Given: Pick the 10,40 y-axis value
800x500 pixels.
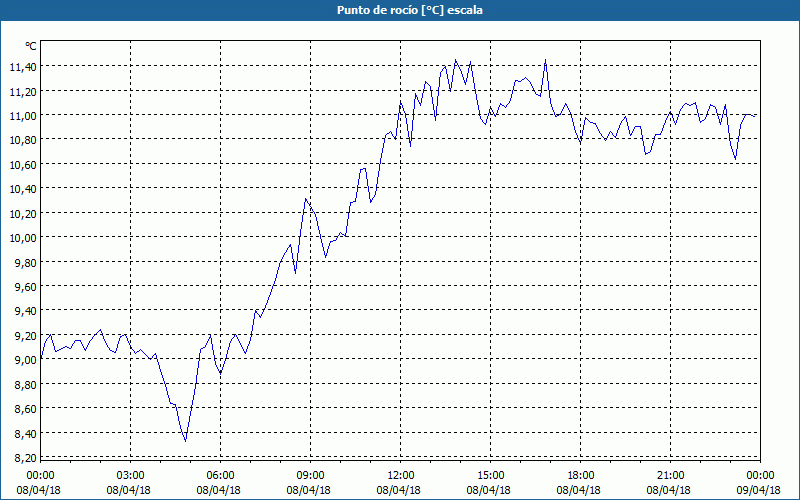Looking at the screenshot, I should coord(23,189).
